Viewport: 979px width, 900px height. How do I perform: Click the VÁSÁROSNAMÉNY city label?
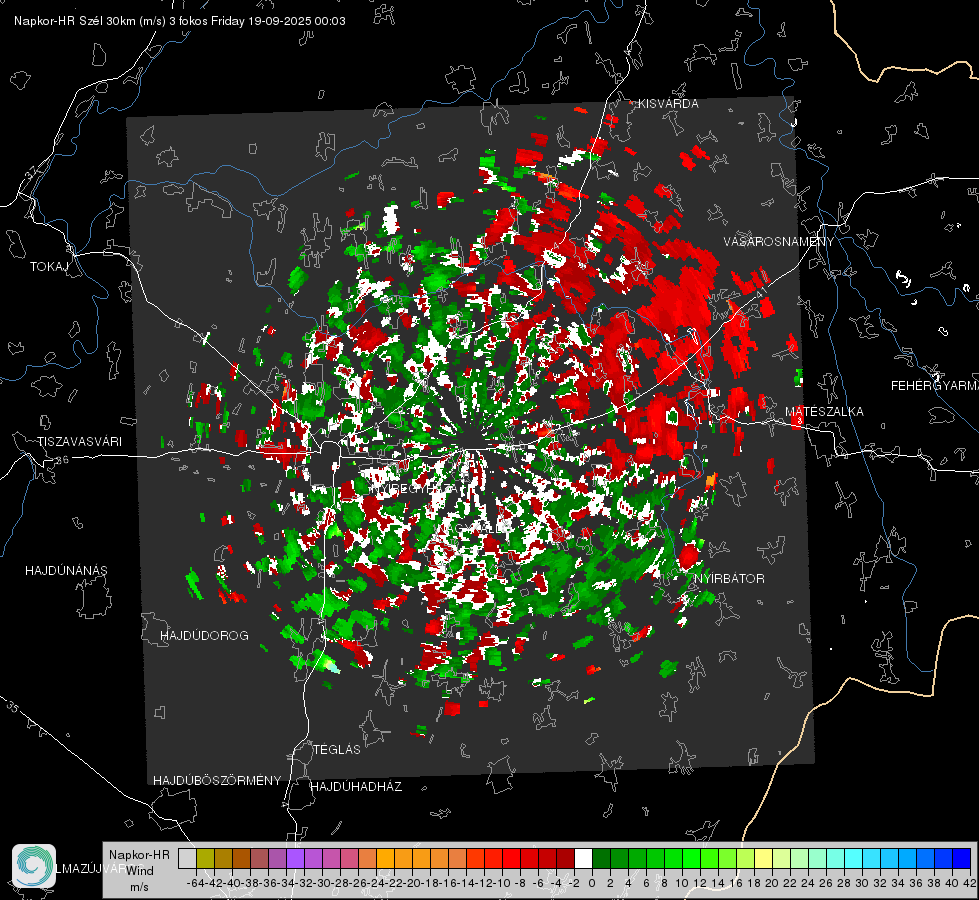click(x=779, y=242)
